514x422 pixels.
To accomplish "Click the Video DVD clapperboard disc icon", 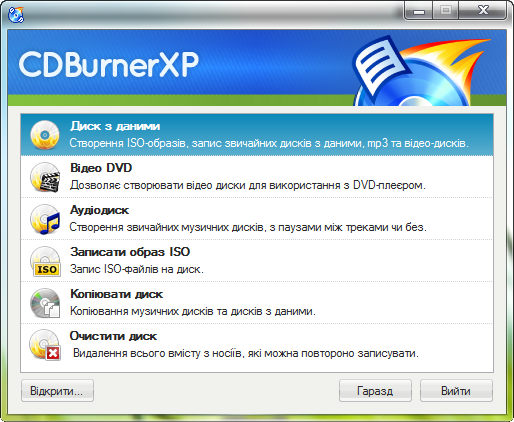I will (45, 177).
